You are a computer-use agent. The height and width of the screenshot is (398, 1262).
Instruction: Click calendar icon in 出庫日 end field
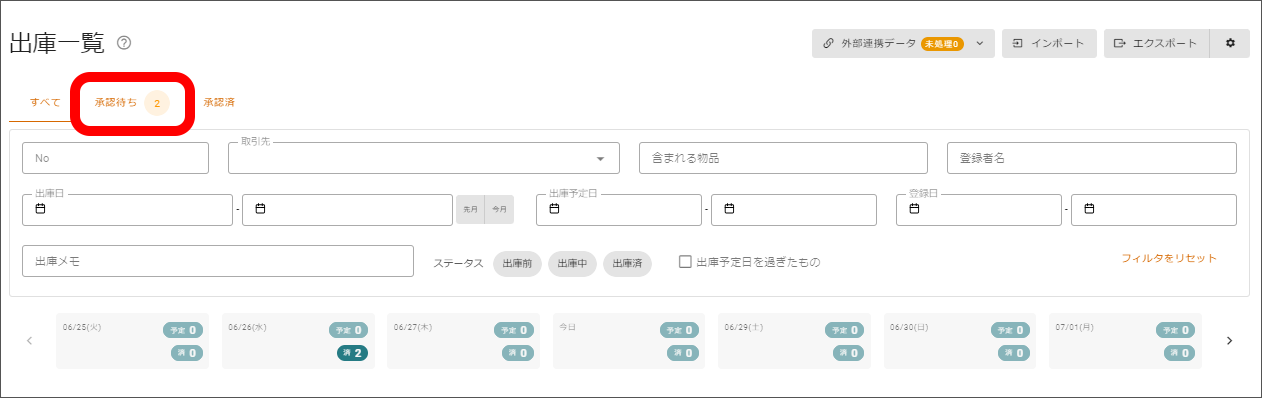coord(260,209)
